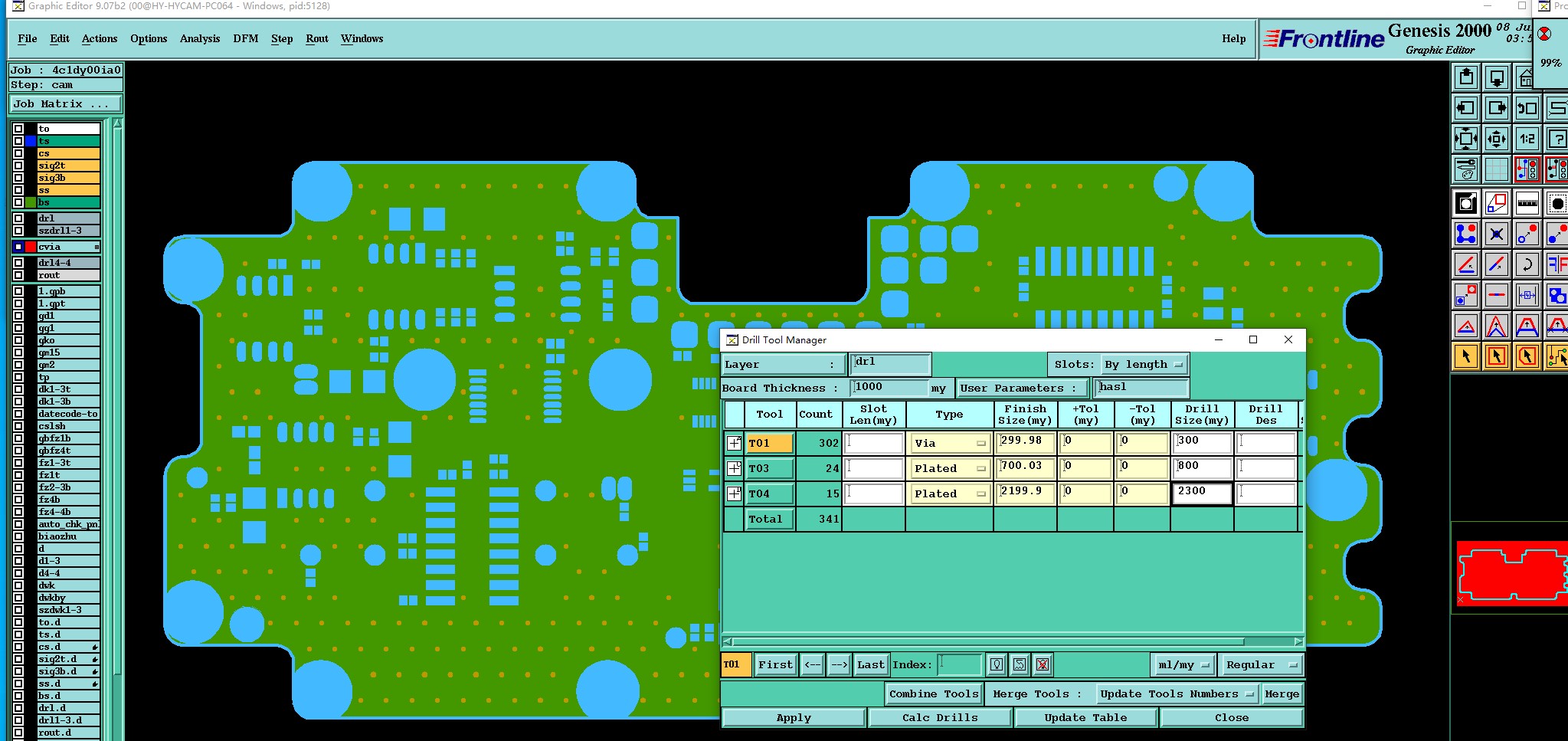Click the pan up arrow icon

(1466, 77)
